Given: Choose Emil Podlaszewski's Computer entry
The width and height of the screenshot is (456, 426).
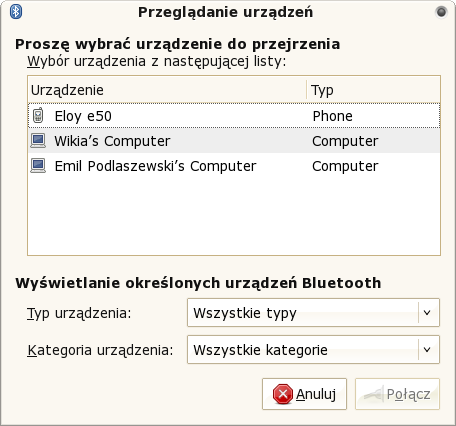Looking at the screenshot, I should pos(234,166).
